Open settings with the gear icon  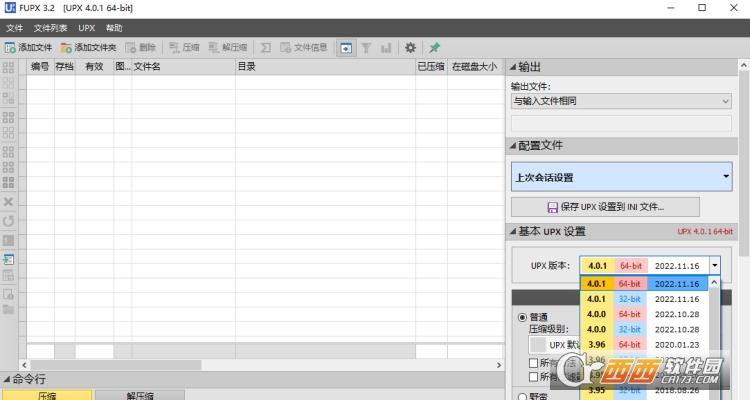point(410,48)
